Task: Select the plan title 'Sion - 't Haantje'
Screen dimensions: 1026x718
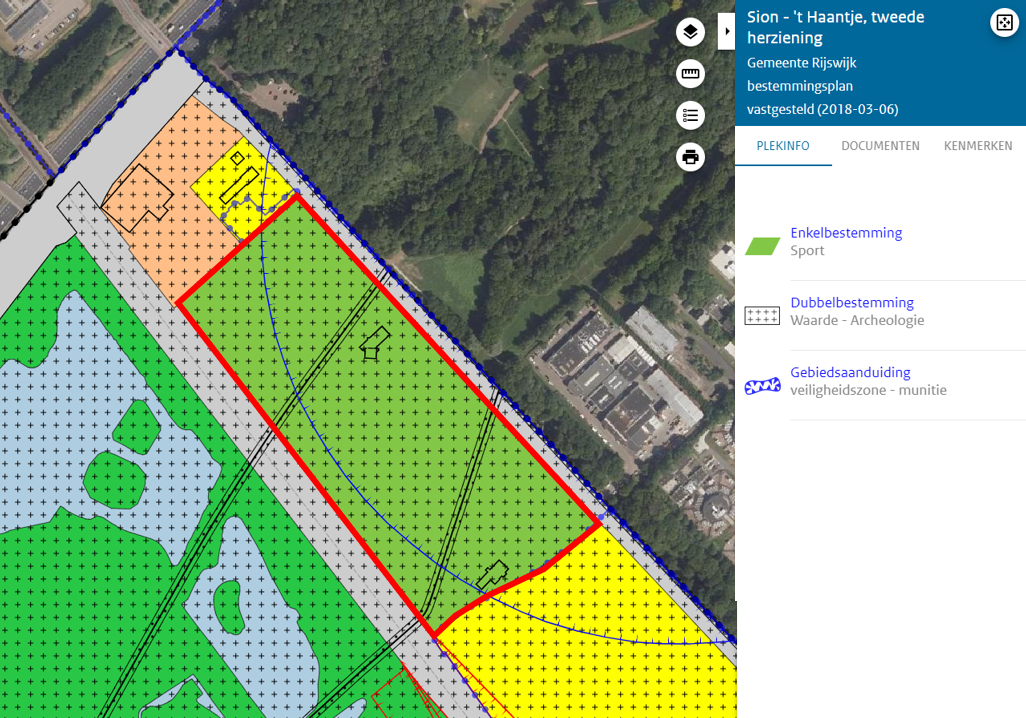Action: pyautogui.click(x=836, y=27)
